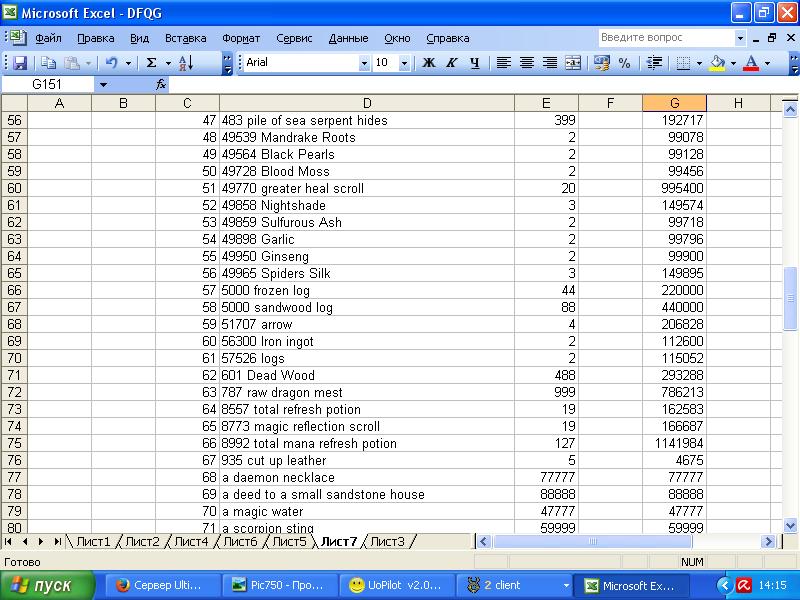Open the Данные menu

point(348,38)
